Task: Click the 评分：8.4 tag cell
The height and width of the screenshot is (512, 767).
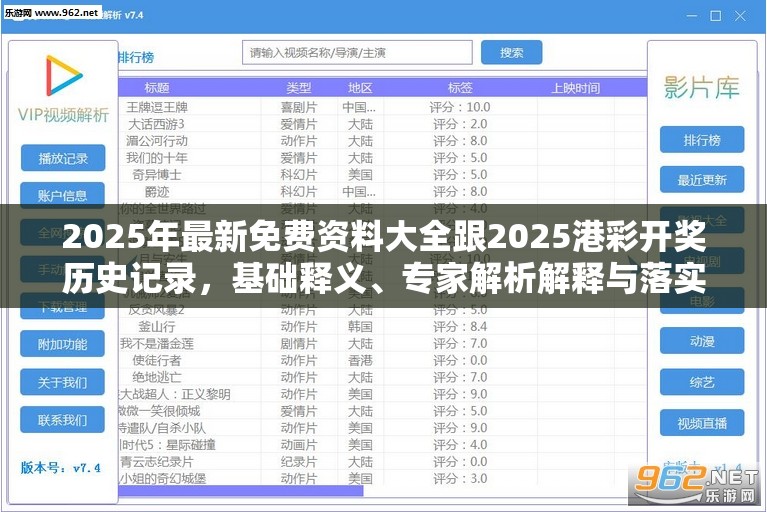Action: point(460,327)
